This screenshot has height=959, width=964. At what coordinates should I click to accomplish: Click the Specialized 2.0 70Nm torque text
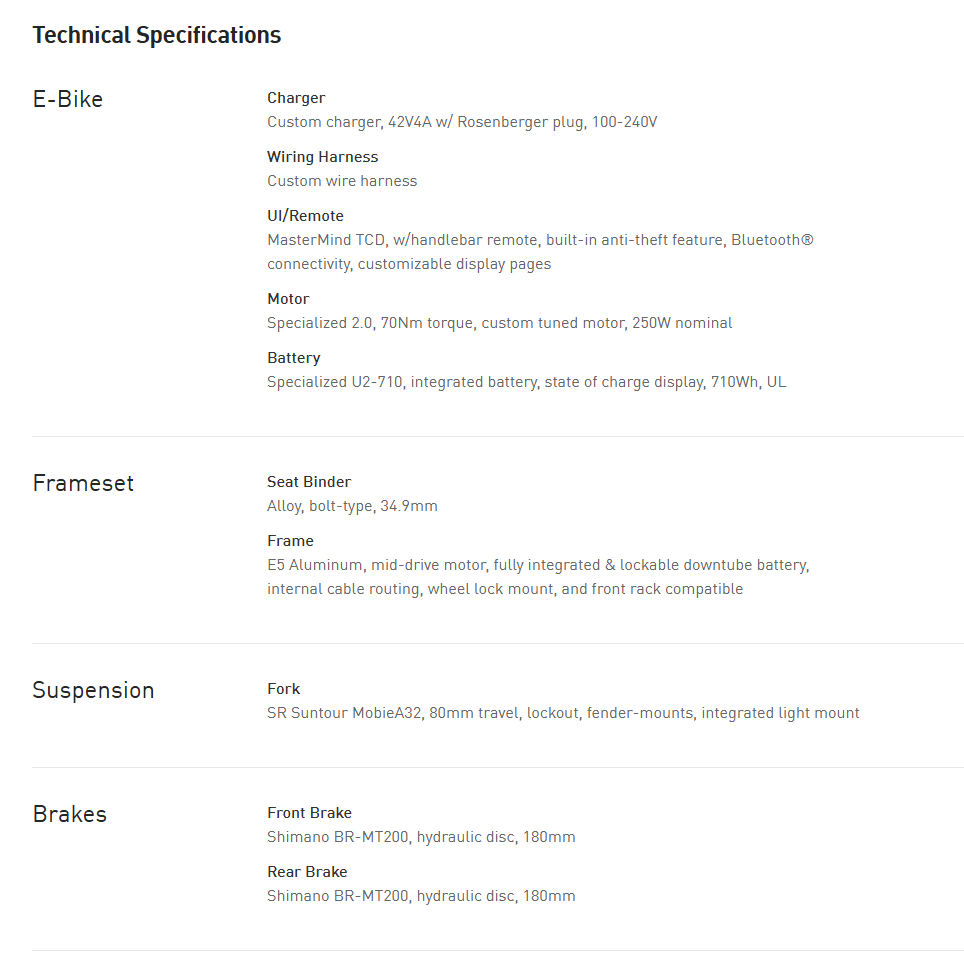coord(499,323)
